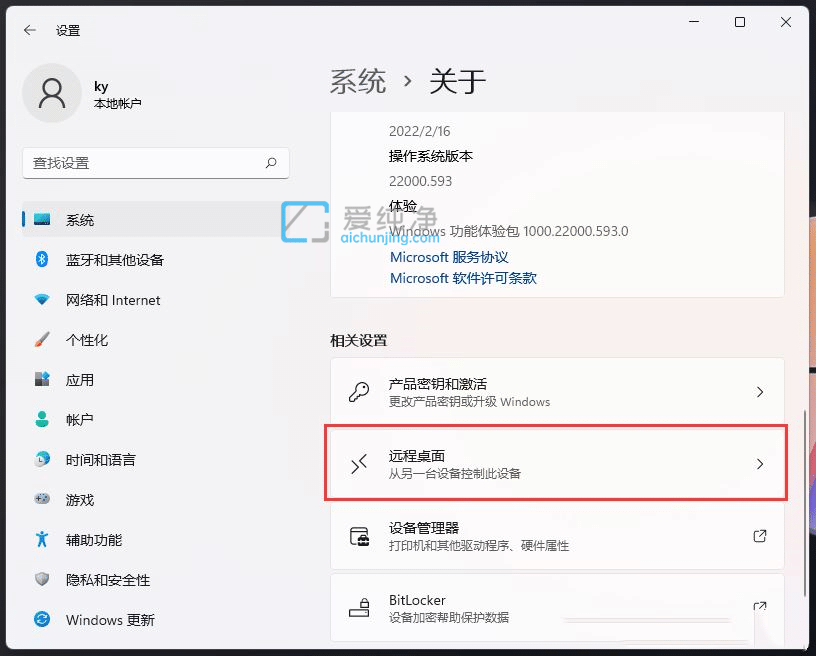Open 网络和 Internet settings
Screen dimensions: 816x656
point(155,300)
